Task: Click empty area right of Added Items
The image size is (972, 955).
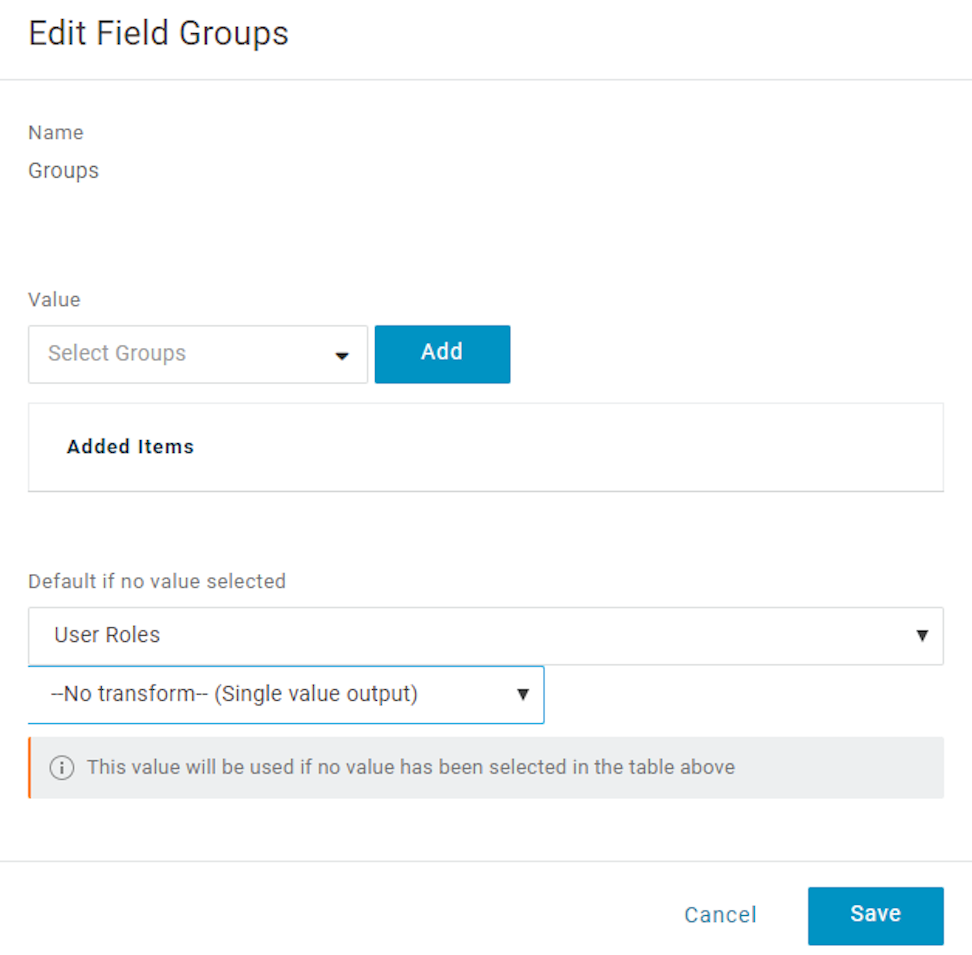Action: [x=600, y=447]
